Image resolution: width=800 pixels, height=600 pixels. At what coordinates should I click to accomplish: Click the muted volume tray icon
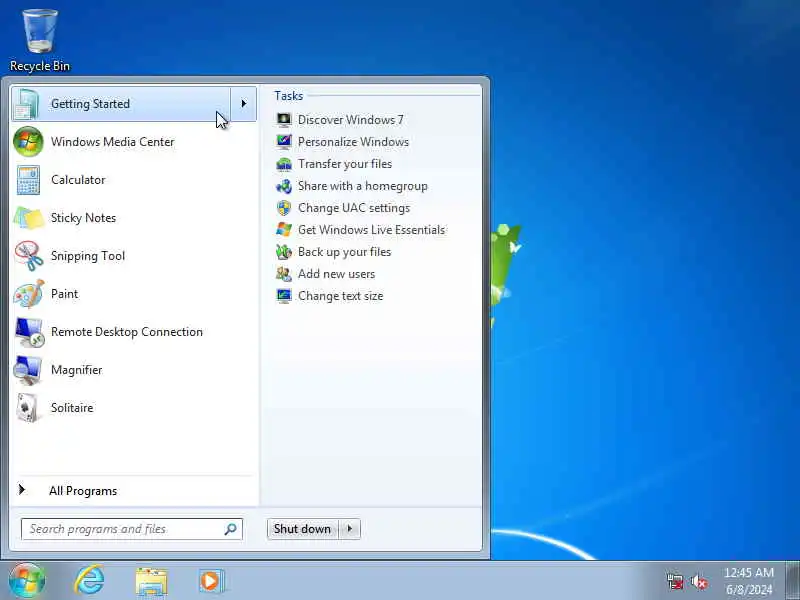point(699,581)
